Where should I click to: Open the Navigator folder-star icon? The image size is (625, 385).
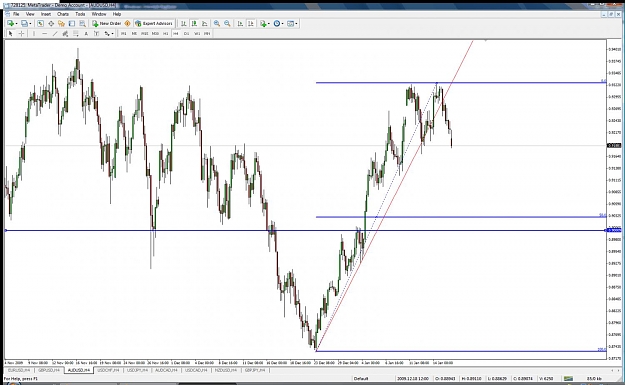61,24
